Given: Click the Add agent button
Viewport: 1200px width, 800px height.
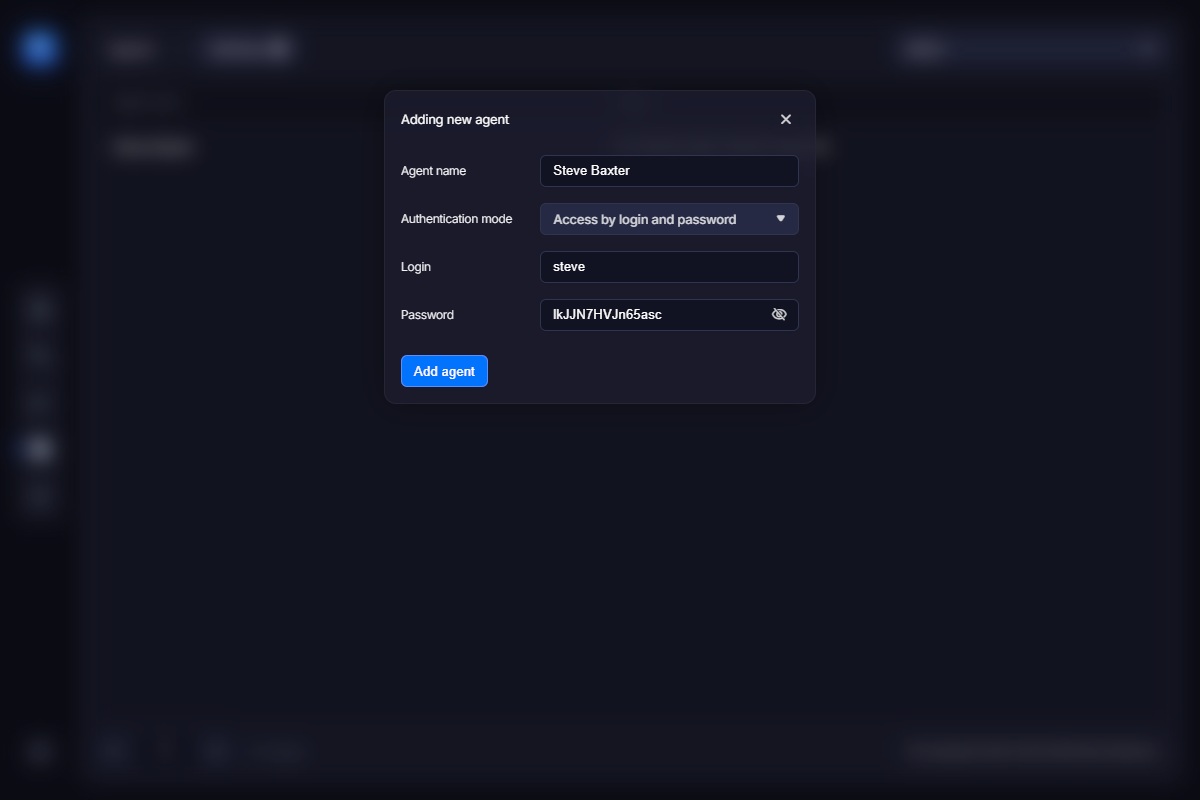Looking at the screenshot, I should click(444, 371).
